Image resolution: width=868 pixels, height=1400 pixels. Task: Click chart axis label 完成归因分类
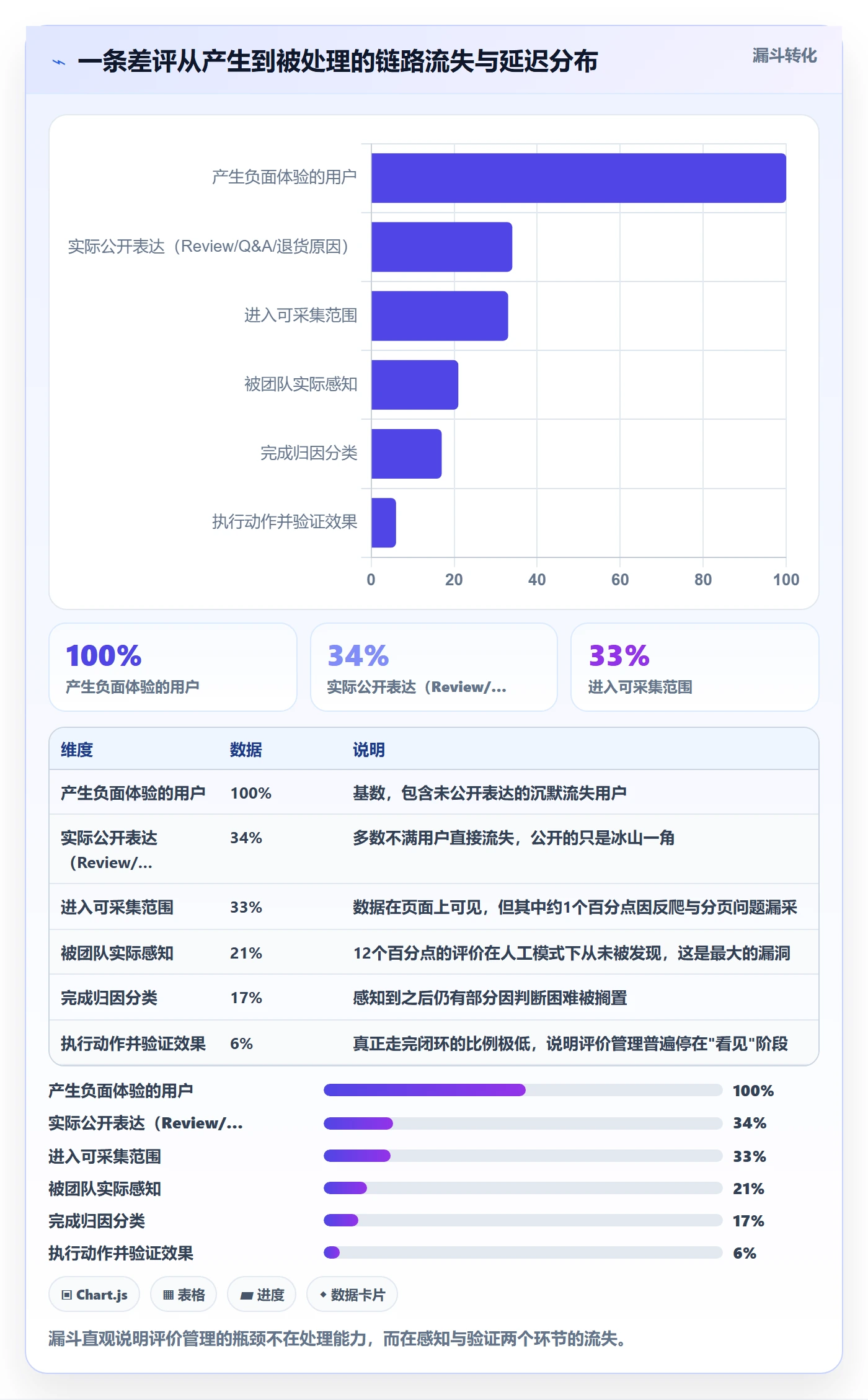(x=309, y=453)
